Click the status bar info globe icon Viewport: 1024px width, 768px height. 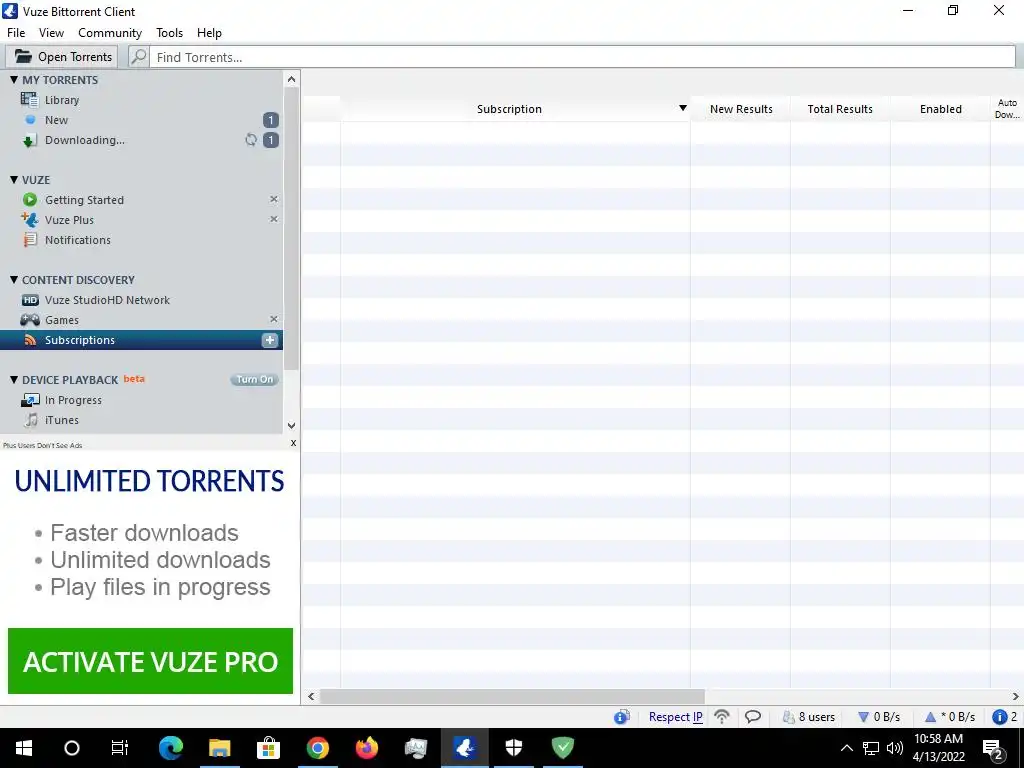click(x=621, y=717)
